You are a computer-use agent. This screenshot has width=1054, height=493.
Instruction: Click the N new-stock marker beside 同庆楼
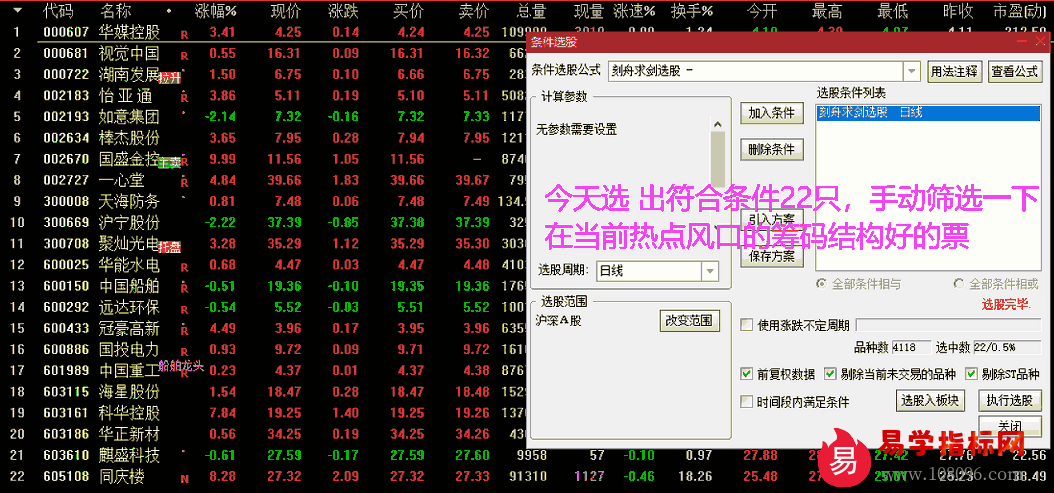coord(184,480)
